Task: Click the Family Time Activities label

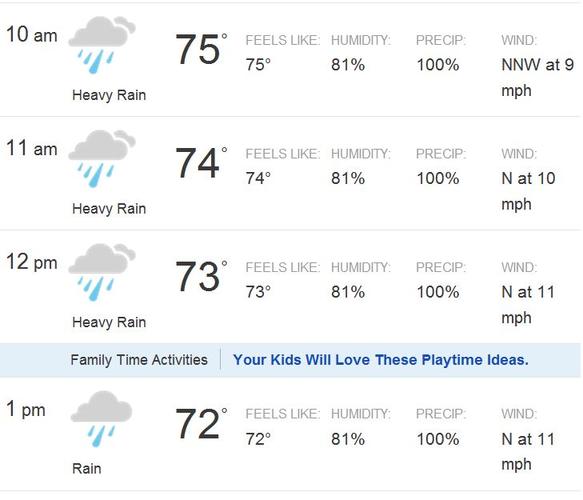Action: (139, 360)
